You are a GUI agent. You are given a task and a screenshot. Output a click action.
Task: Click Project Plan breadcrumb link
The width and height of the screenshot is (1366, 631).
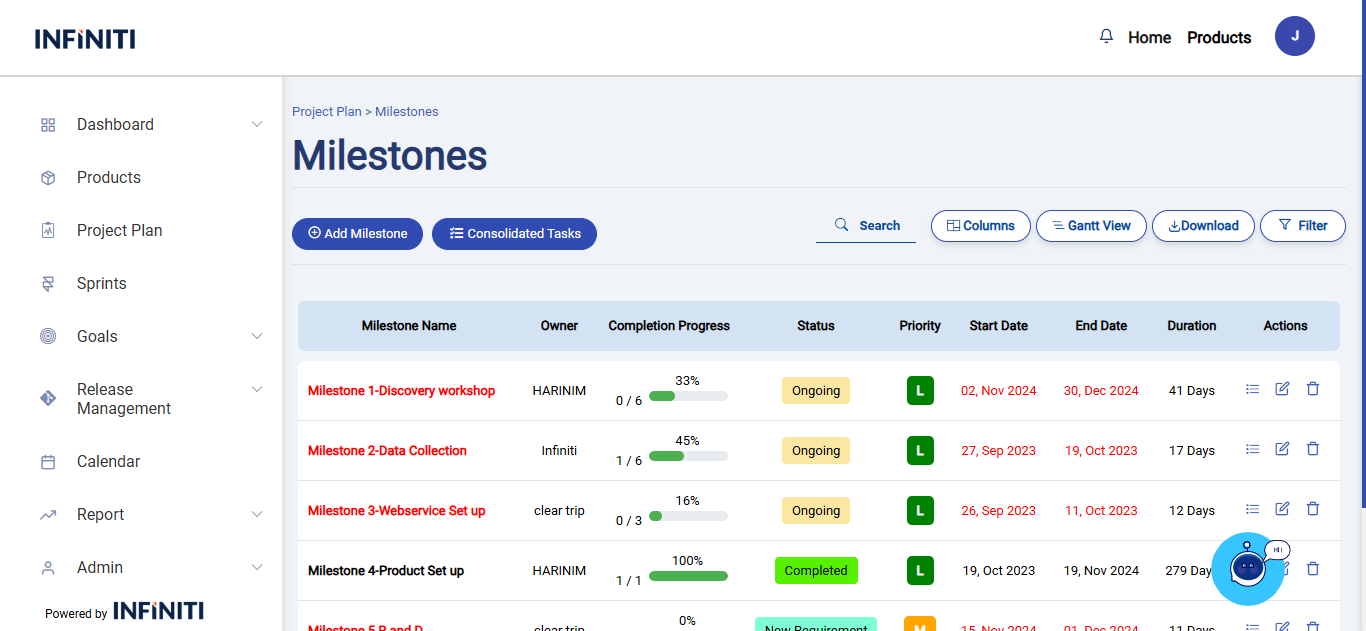coord(326,112)
